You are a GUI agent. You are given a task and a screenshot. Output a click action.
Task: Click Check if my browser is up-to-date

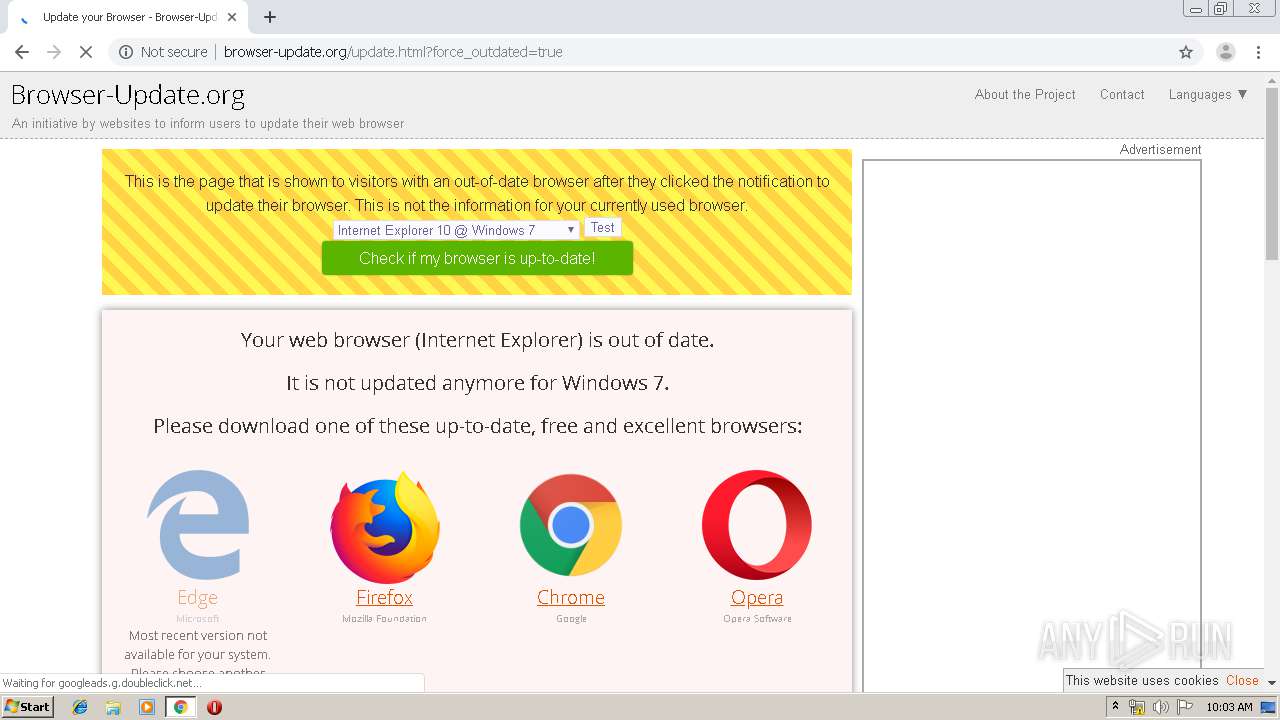click(x=477, y=258)
